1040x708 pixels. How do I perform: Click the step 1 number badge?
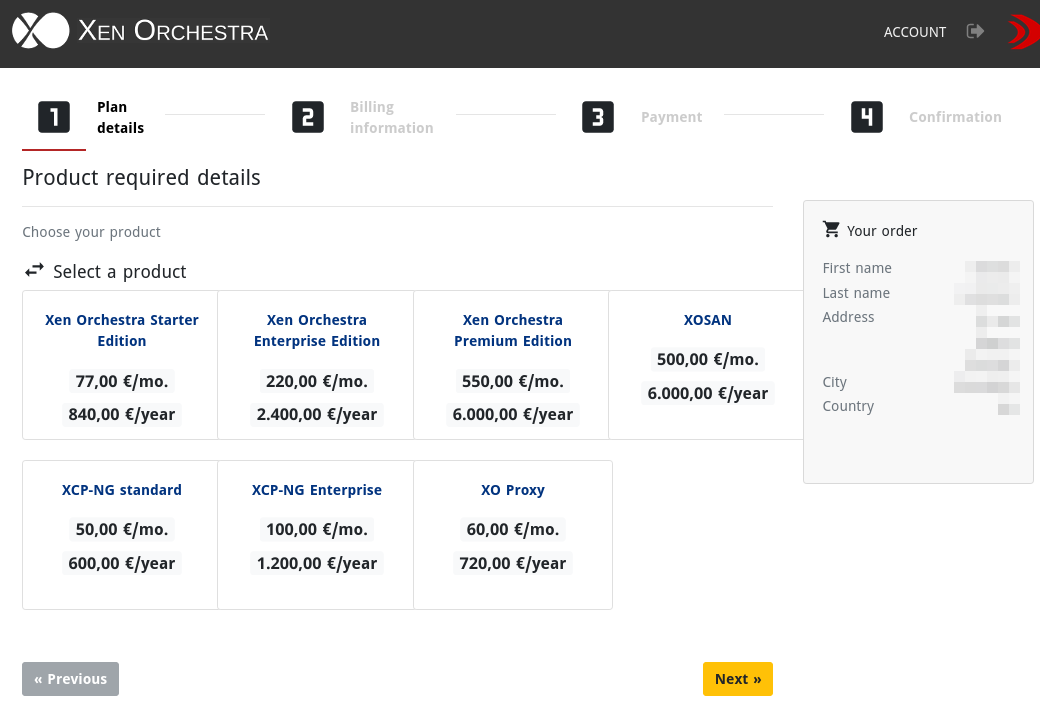54,117
